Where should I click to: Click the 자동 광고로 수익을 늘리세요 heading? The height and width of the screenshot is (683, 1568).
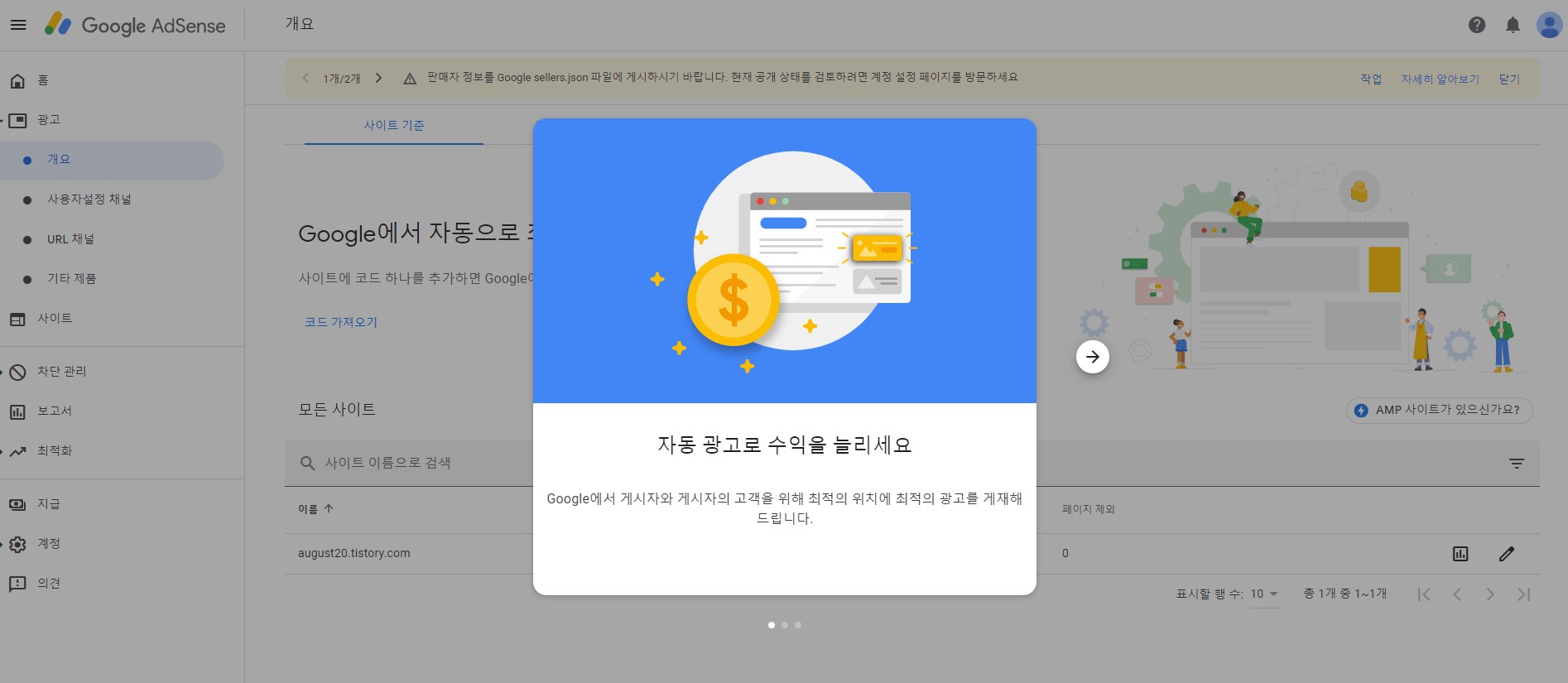coord(785,445)
